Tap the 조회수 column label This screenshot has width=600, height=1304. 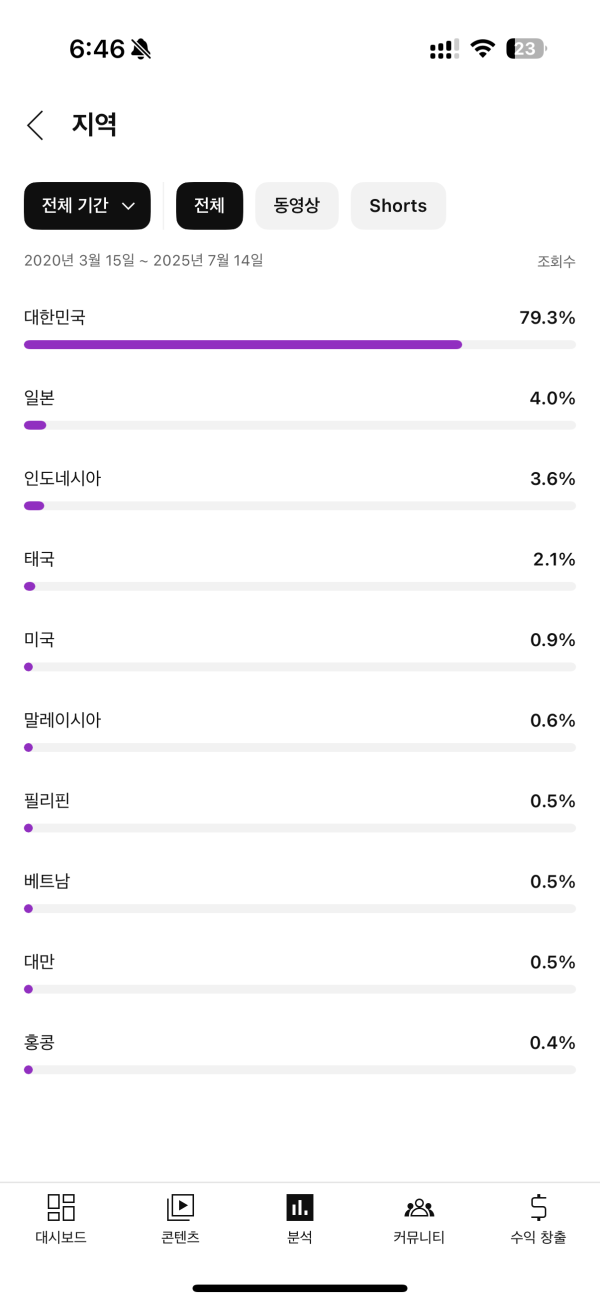click(x=556, y=261)
